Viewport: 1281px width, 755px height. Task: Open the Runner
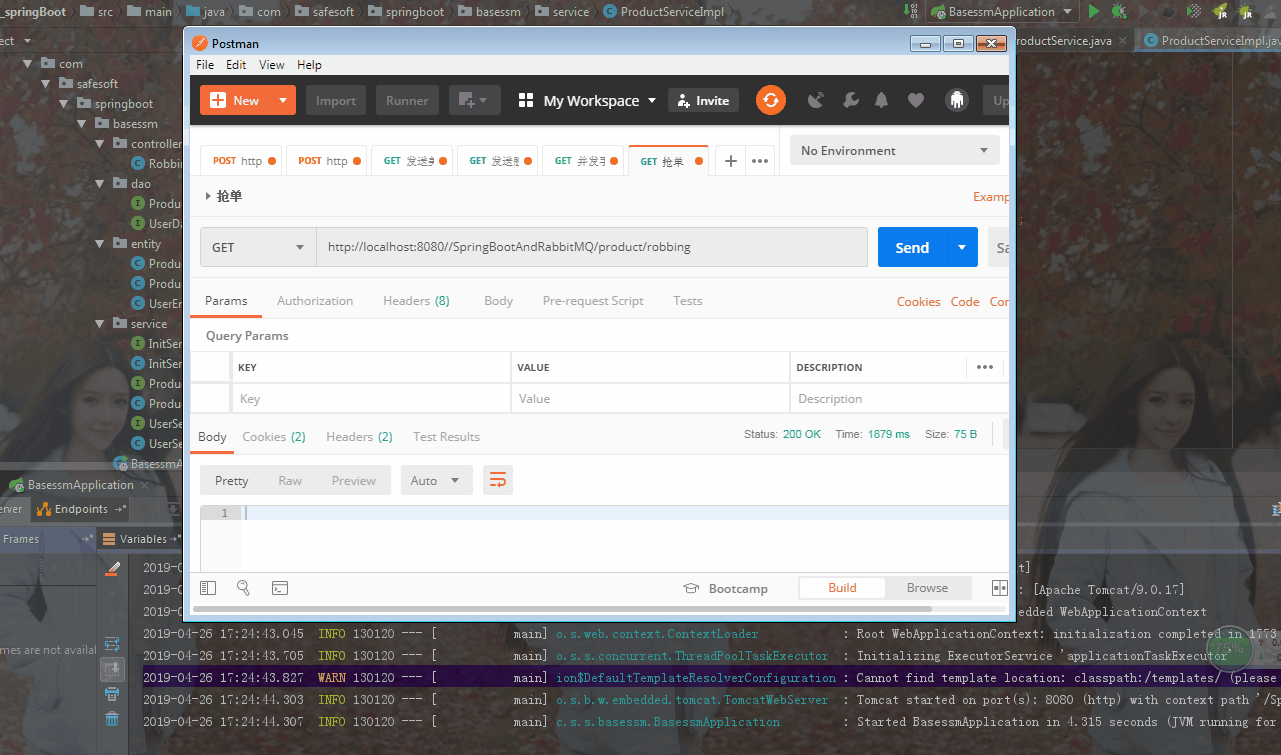tap(407, 100)
